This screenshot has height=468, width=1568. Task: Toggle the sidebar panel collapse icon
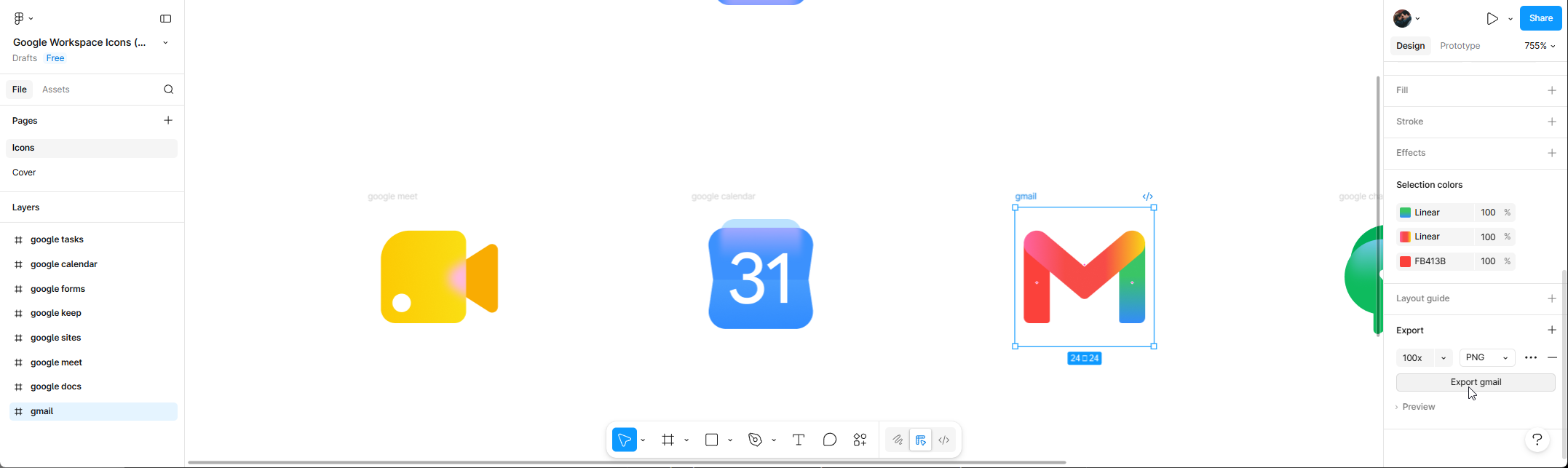click(x=166, y=19)
